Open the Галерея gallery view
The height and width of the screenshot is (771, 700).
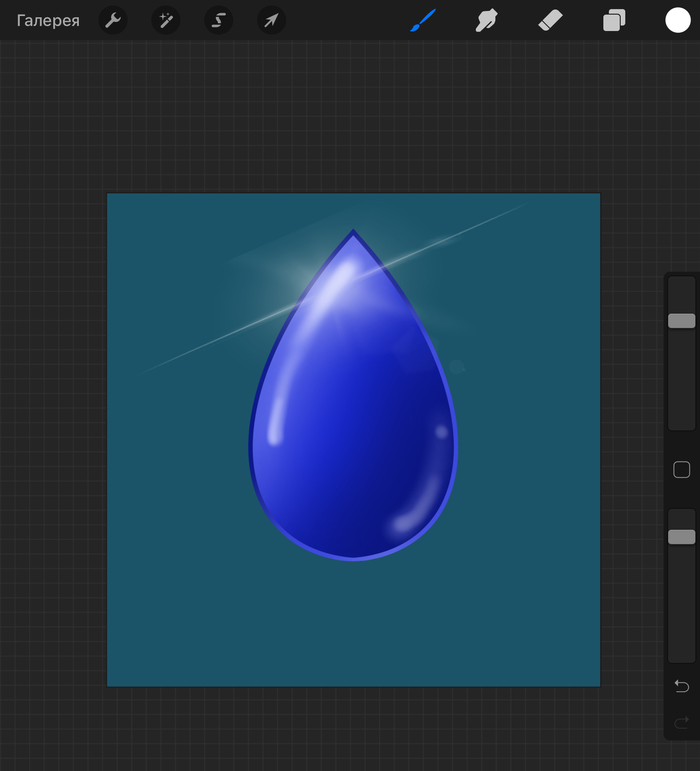[x=48, y=20]
